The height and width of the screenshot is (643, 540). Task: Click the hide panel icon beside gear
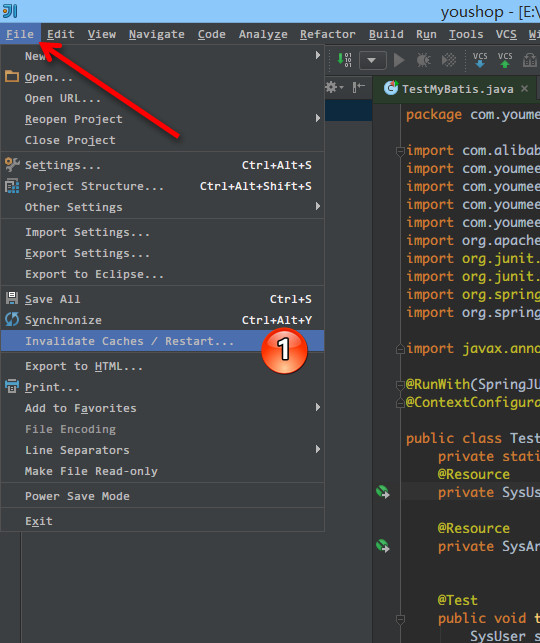359,87
